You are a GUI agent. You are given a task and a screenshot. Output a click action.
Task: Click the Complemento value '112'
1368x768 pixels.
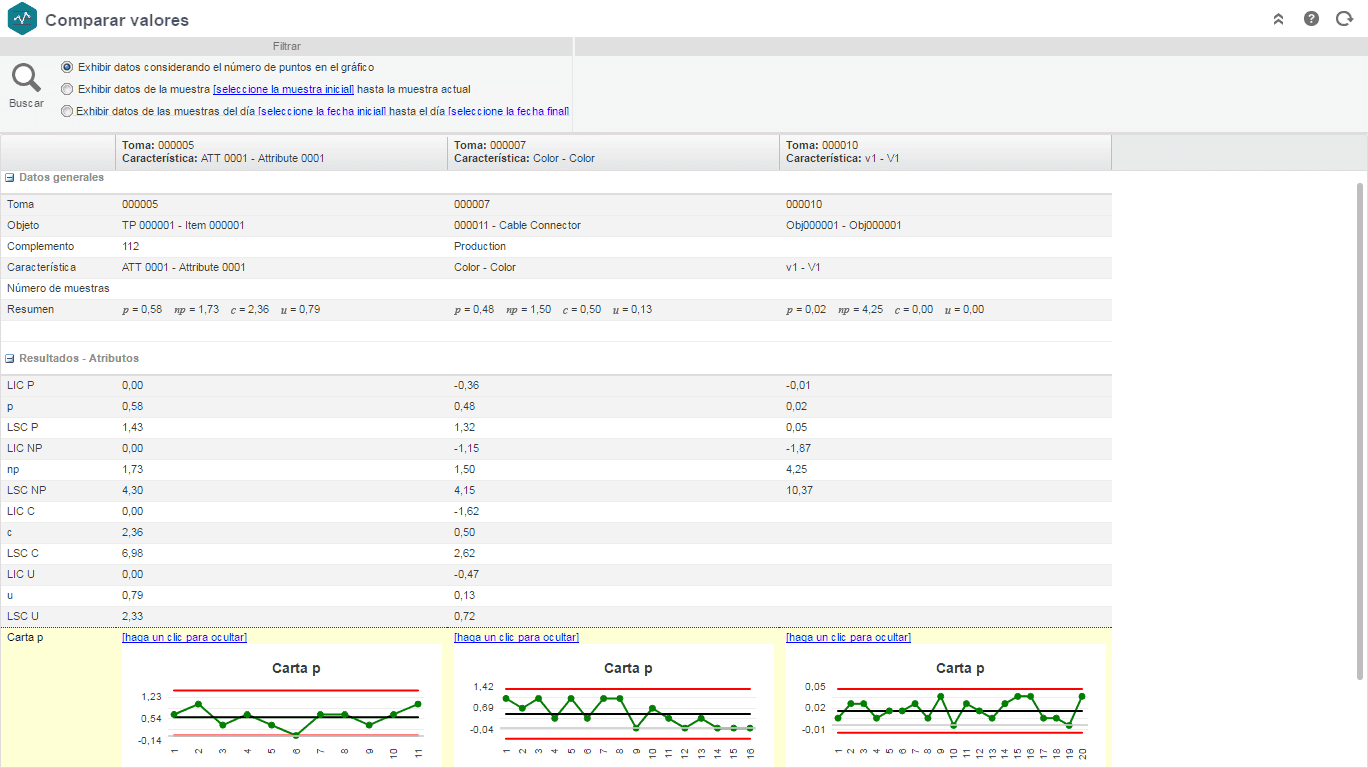pos(130,246)
